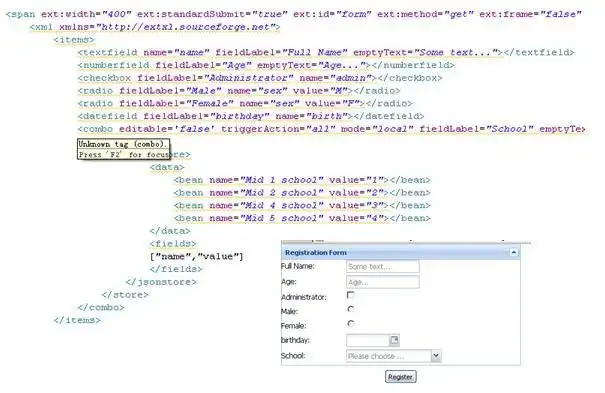This screenshot has height=393, width=605.
Task: Select the Female radio button
Action: click(x=350, y=323)
